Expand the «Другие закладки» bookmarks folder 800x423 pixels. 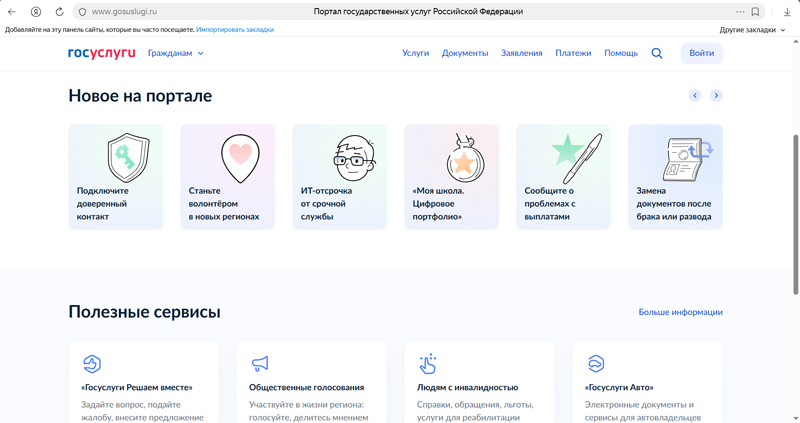(x=752, y=30)
